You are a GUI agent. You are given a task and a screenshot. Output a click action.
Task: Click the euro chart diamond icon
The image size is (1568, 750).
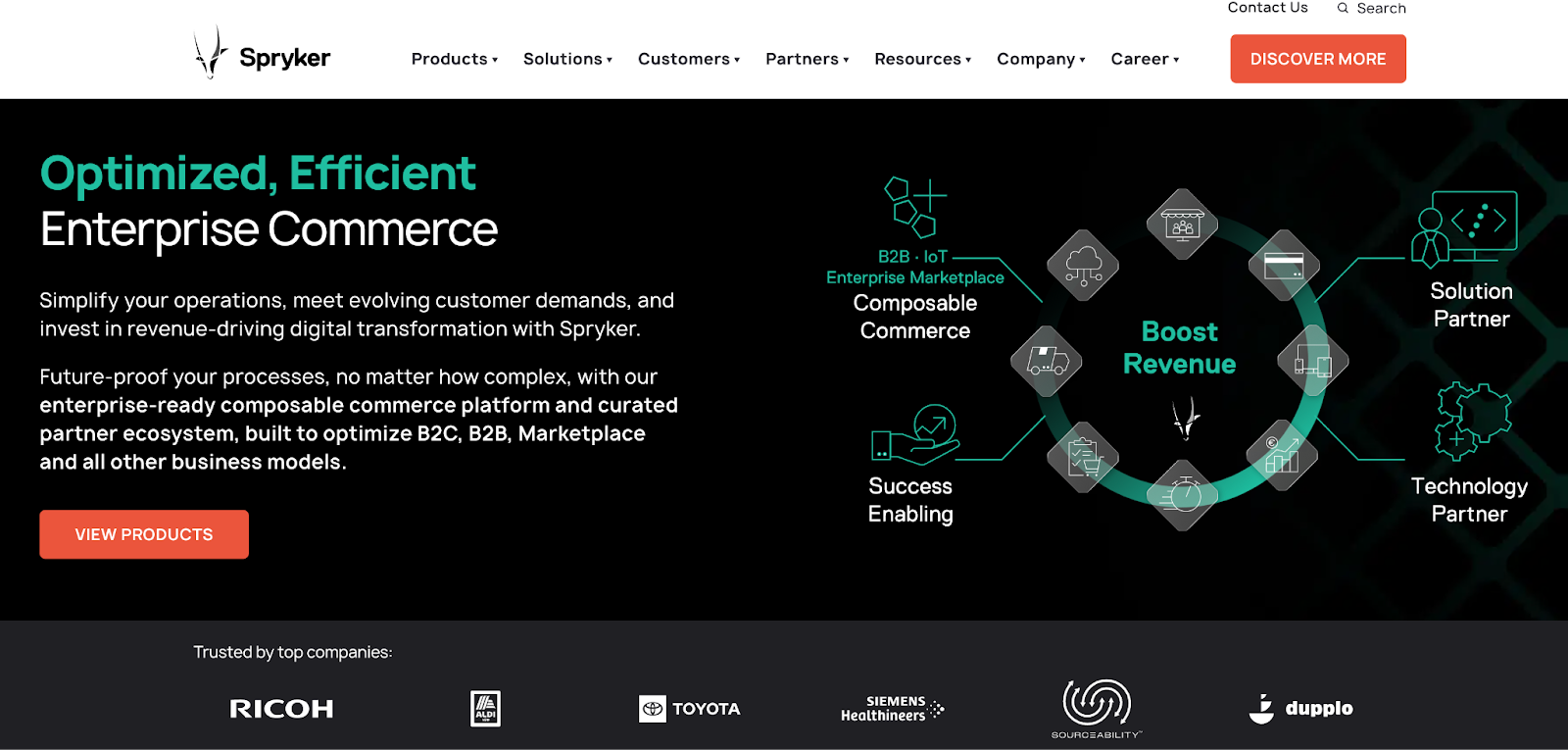point(1282,457)
